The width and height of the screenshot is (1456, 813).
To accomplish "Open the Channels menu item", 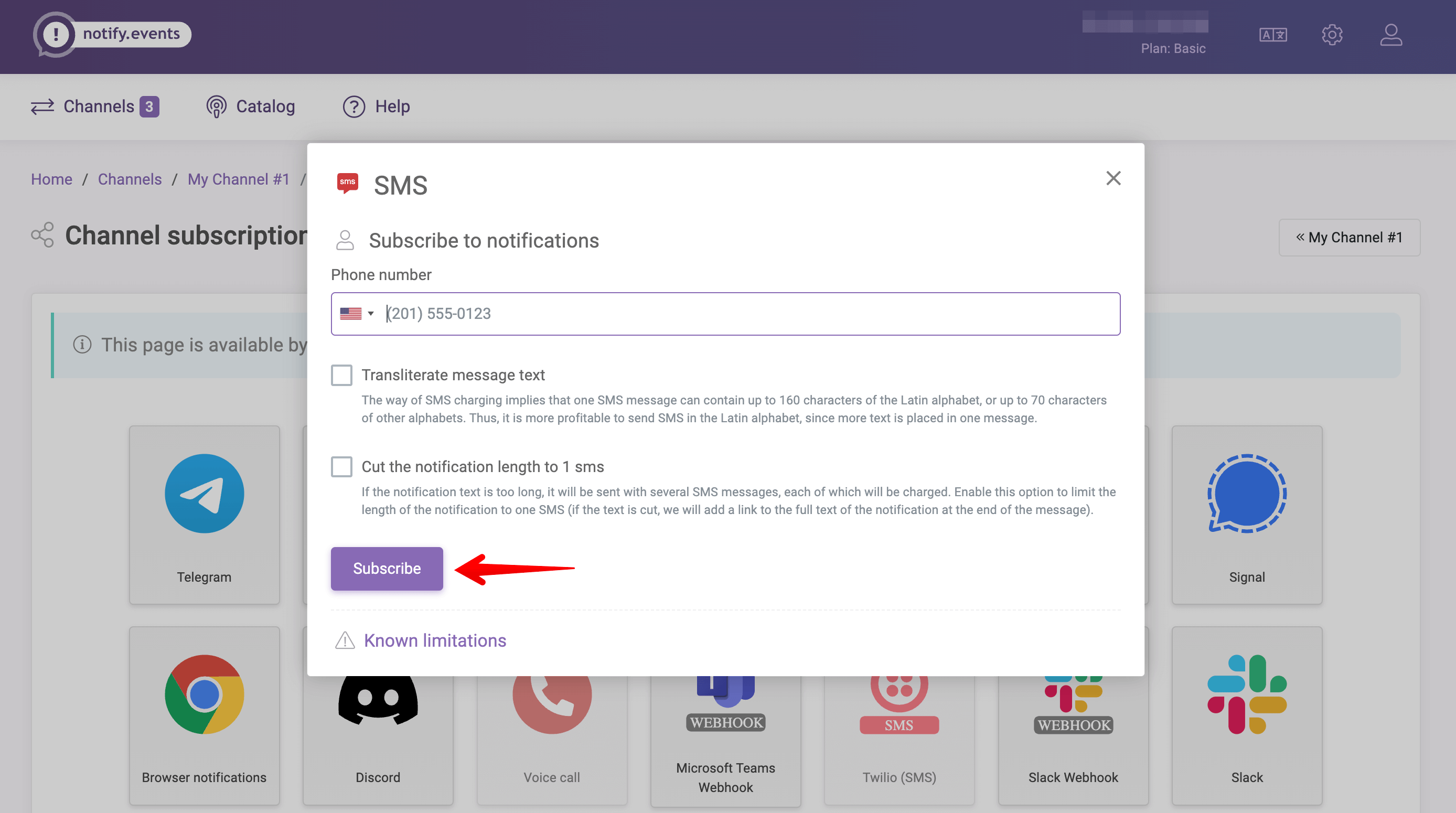I will pos(95,106).
